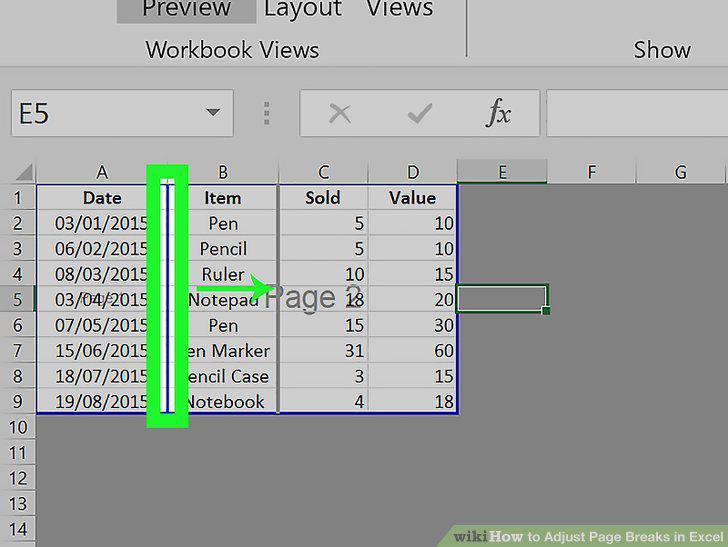The height and width of the screenshot is (547, 728).
Task: Select column B header
Action: pyautogui.click(x=223, y=172)
